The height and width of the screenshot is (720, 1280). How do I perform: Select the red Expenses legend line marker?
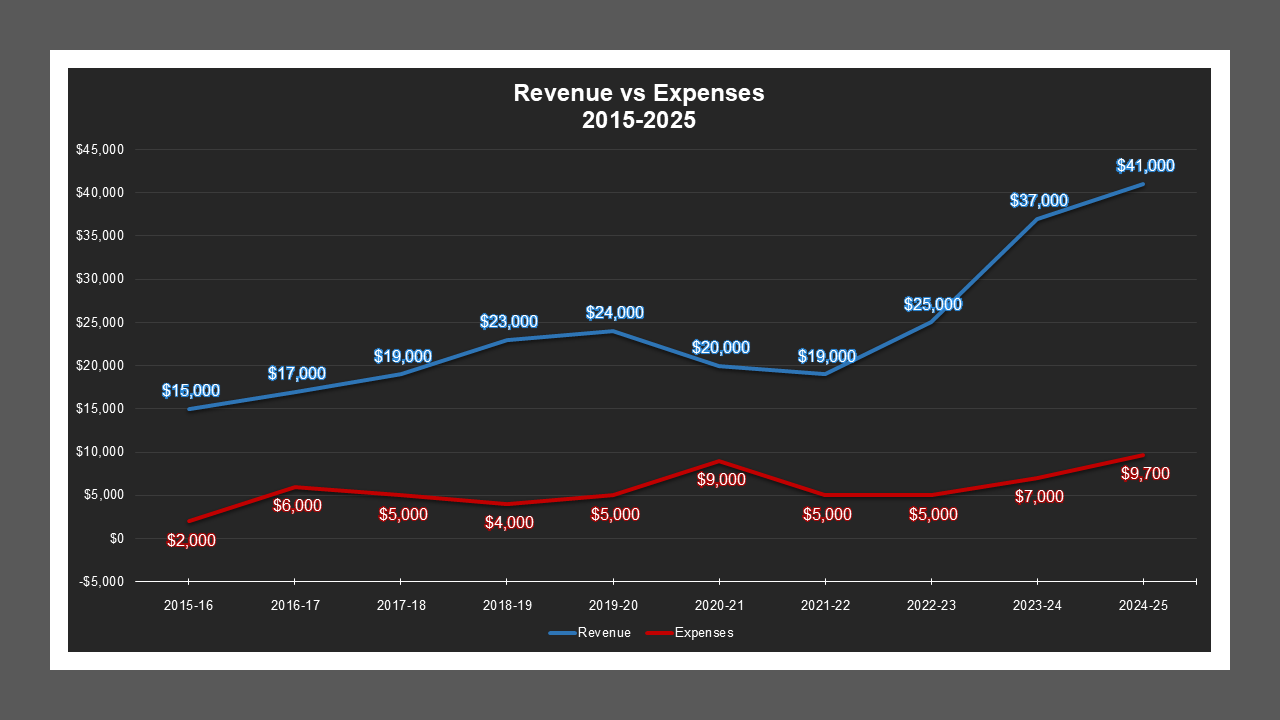(658, 633)
